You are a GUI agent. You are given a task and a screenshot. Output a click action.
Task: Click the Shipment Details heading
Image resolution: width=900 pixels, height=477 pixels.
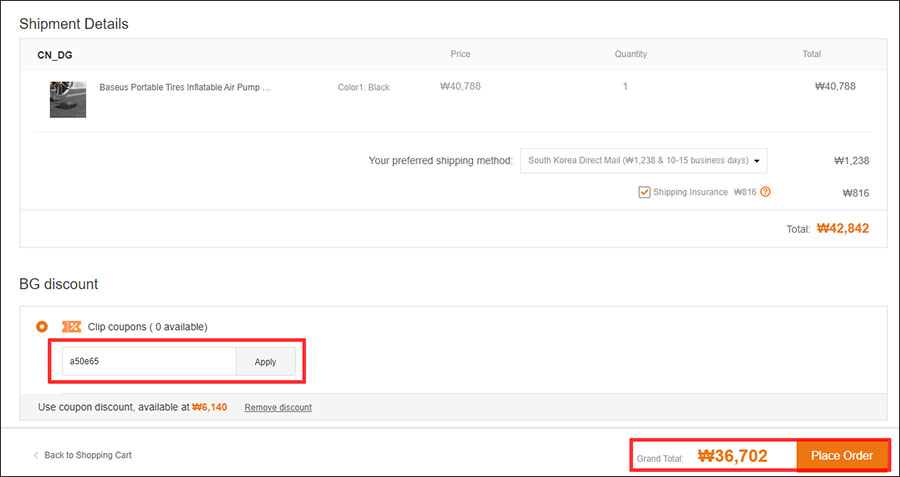tap(74, 24)
